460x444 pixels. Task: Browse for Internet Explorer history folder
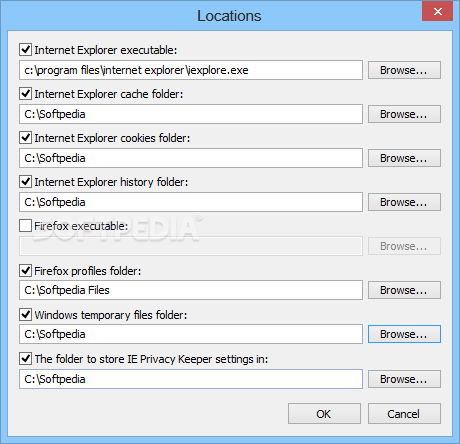pos(404,202)
